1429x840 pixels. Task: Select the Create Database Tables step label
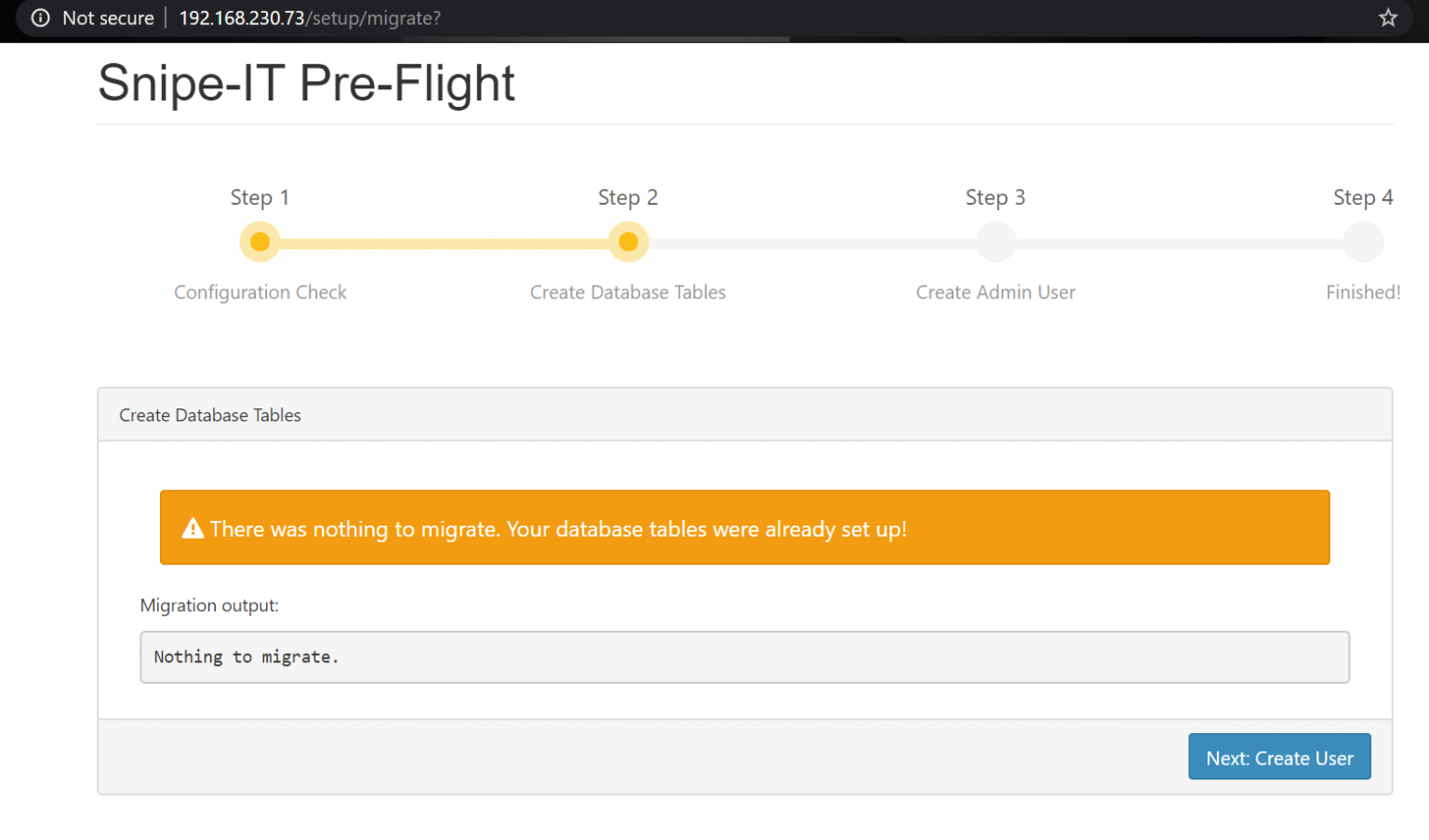(x=628, y=292)
